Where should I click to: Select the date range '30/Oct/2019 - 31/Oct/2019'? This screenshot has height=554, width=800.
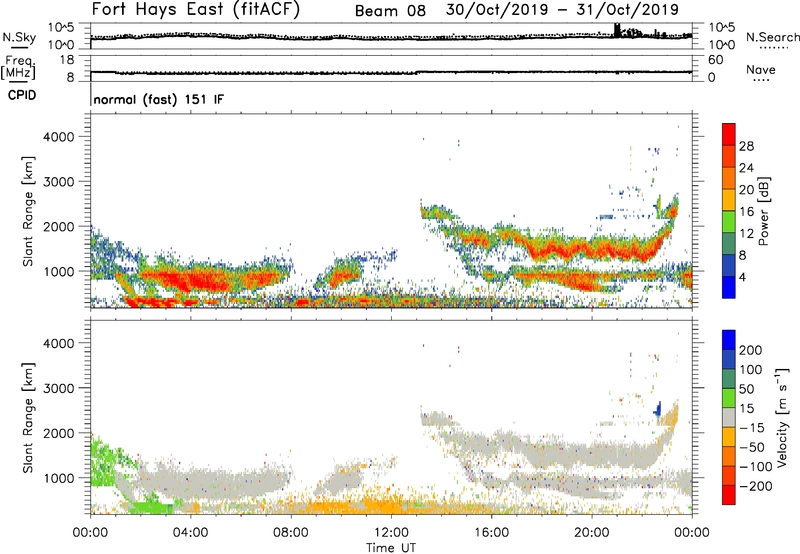pyautogui.click(x=562, y=10)
